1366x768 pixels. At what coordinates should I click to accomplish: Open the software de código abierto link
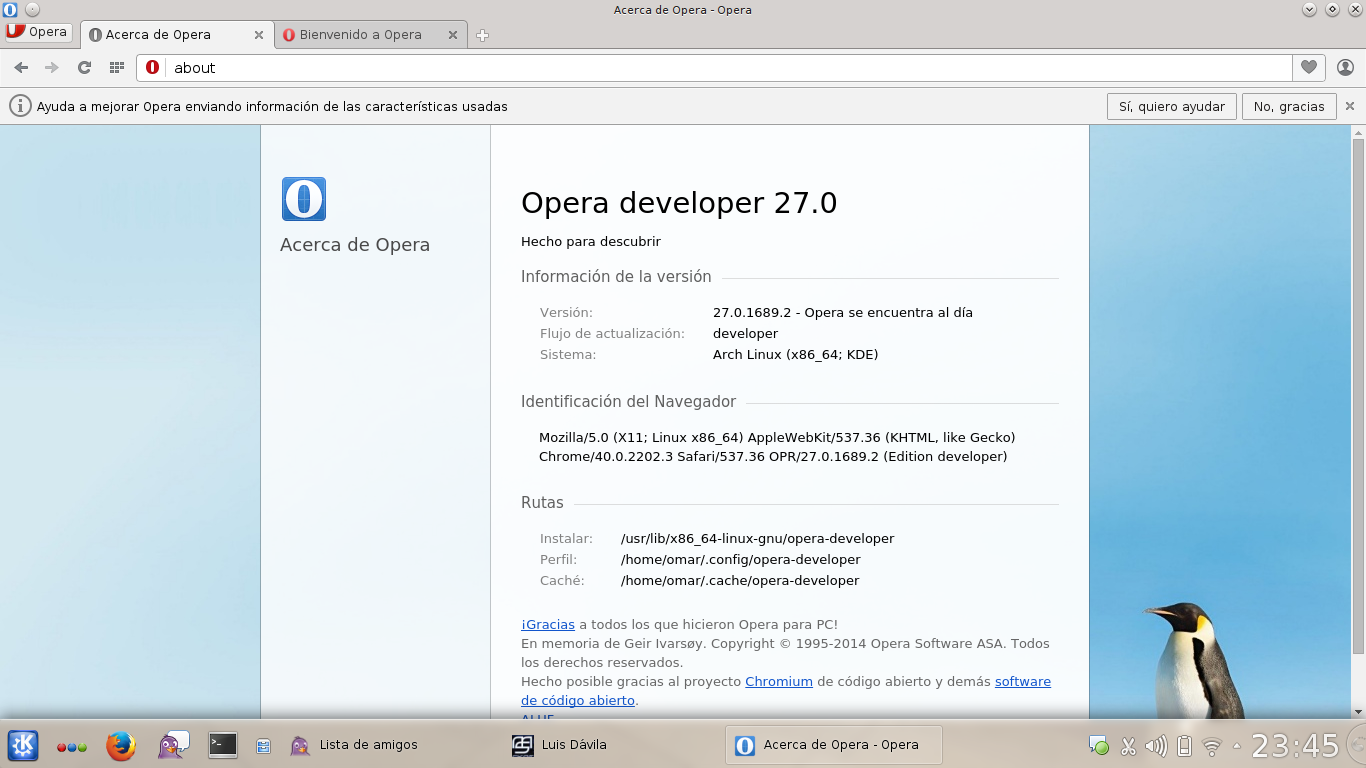tap(786, 691)
